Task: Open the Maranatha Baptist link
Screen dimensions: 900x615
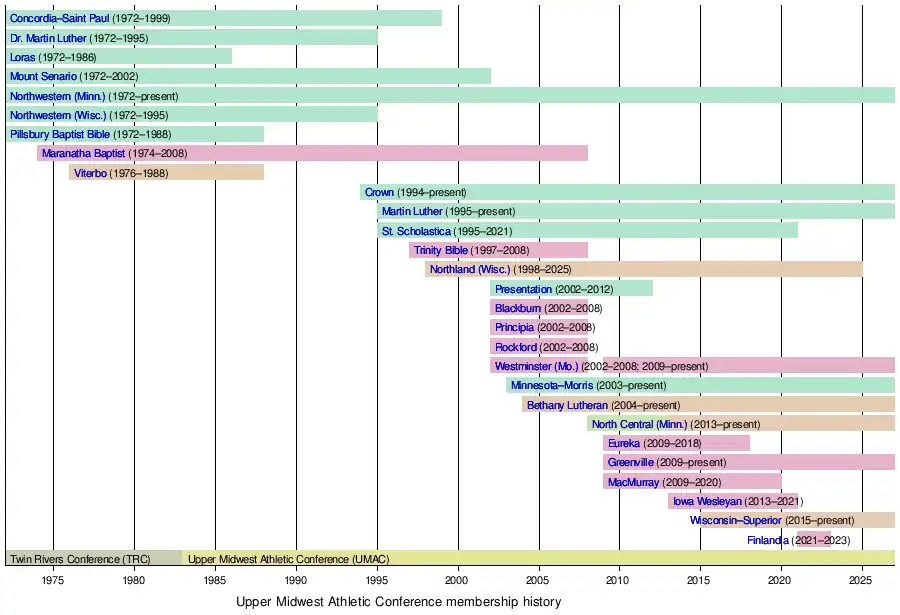Action: pos(83,153)
